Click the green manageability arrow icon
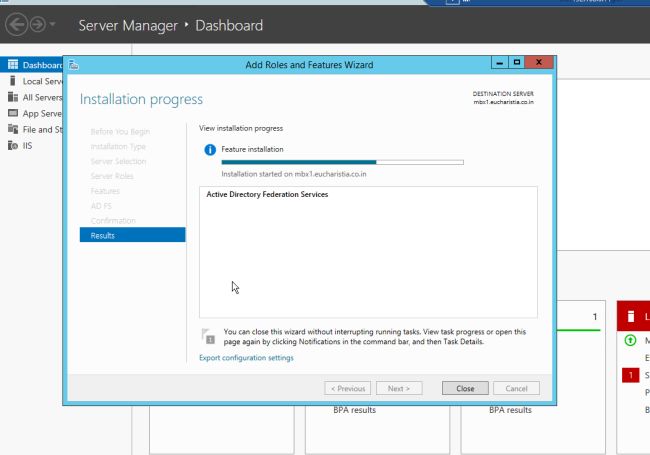Image resolution: width=650 pixels, height=455 pixels. [630, 341]
